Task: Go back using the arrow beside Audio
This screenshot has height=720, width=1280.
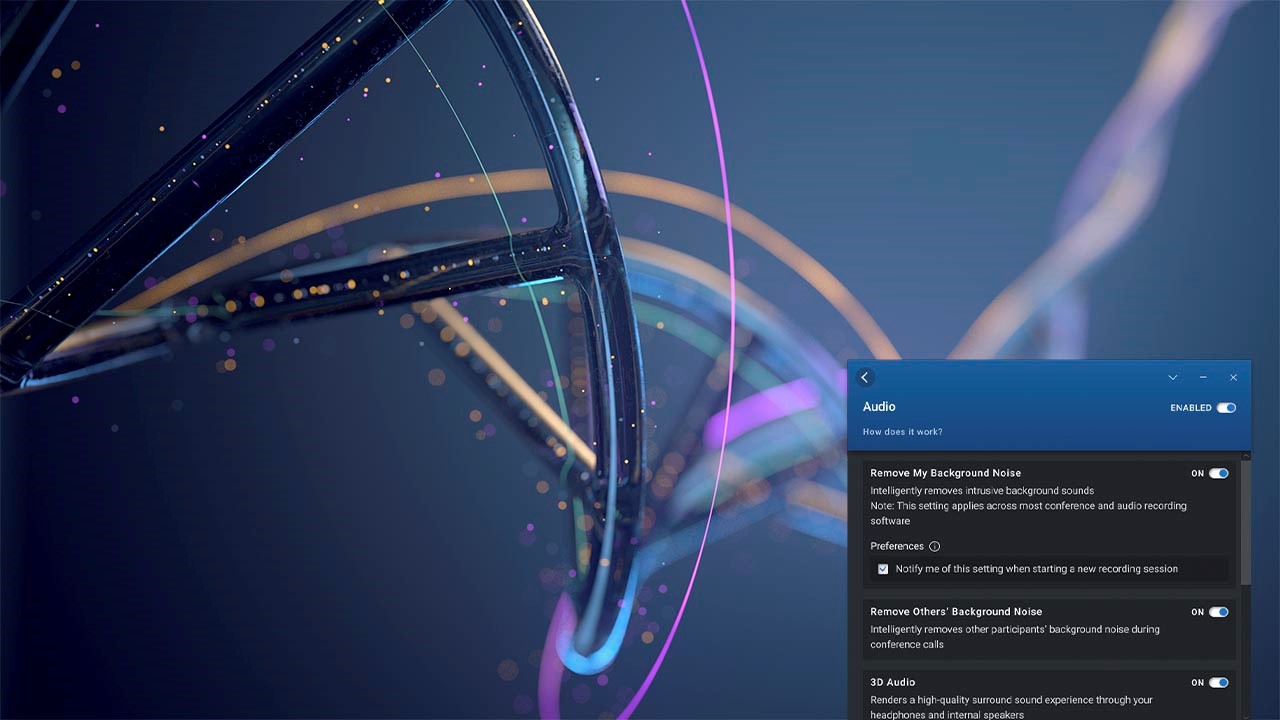Action: point(865,377)
